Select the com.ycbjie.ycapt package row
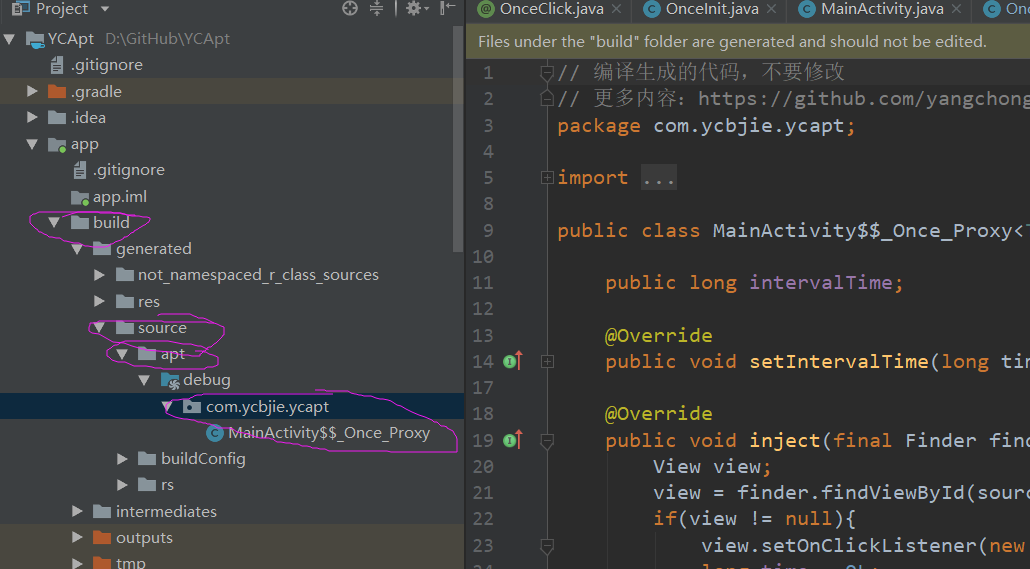 click(231, 407)
